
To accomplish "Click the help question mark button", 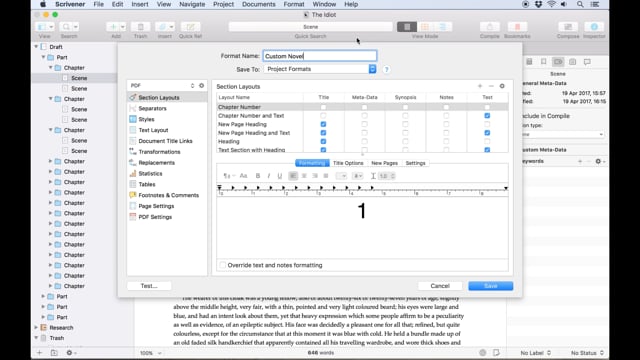I will tap(386, 69).
